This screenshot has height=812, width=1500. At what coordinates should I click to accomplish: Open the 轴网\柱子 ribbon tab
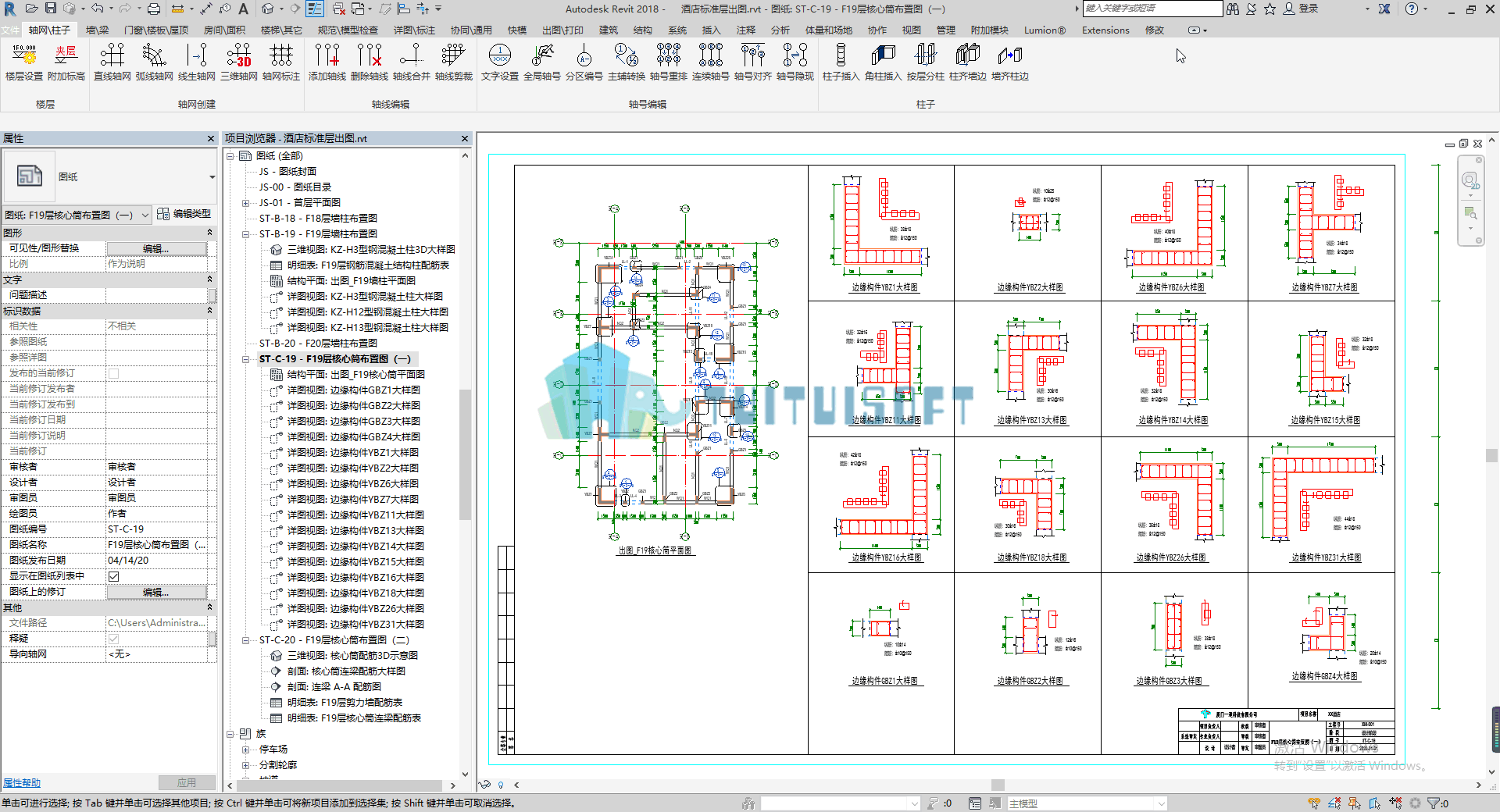tap(49, 30)
